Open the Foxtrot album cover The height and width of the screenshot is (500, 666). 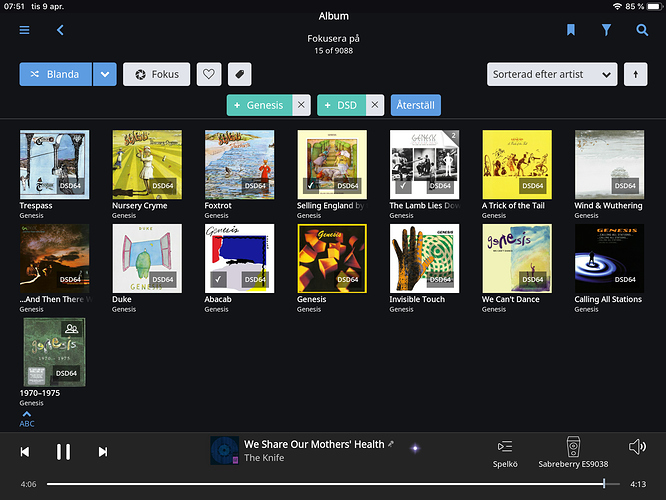[x=240, y=164]
